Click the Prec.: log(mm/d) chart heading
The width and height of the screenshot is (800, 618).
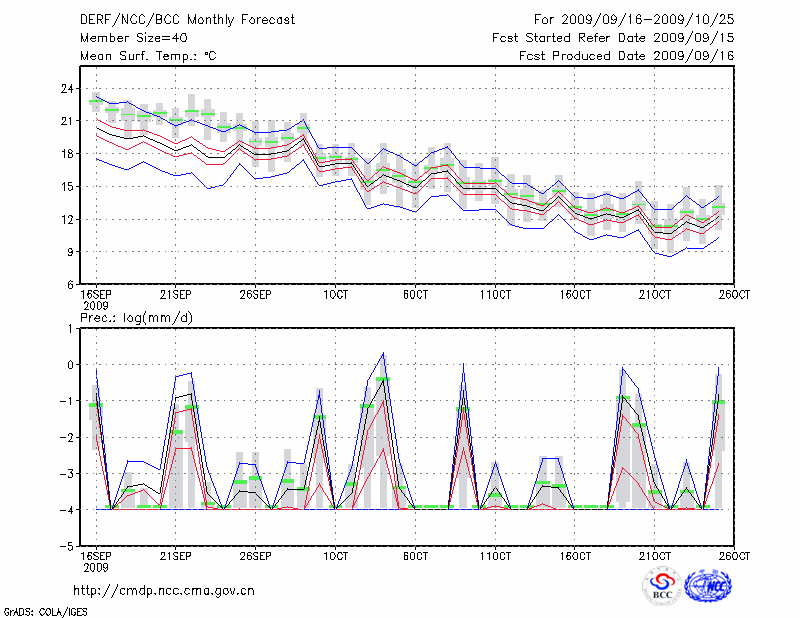pyautogui.click(x=137, y=317)
